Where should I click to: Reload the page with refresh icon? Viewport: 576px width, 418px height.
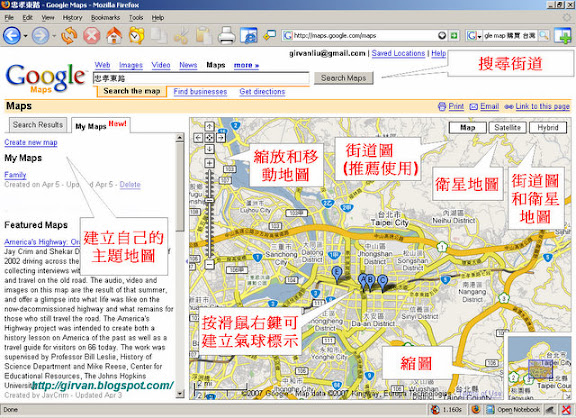click(69, 36)
